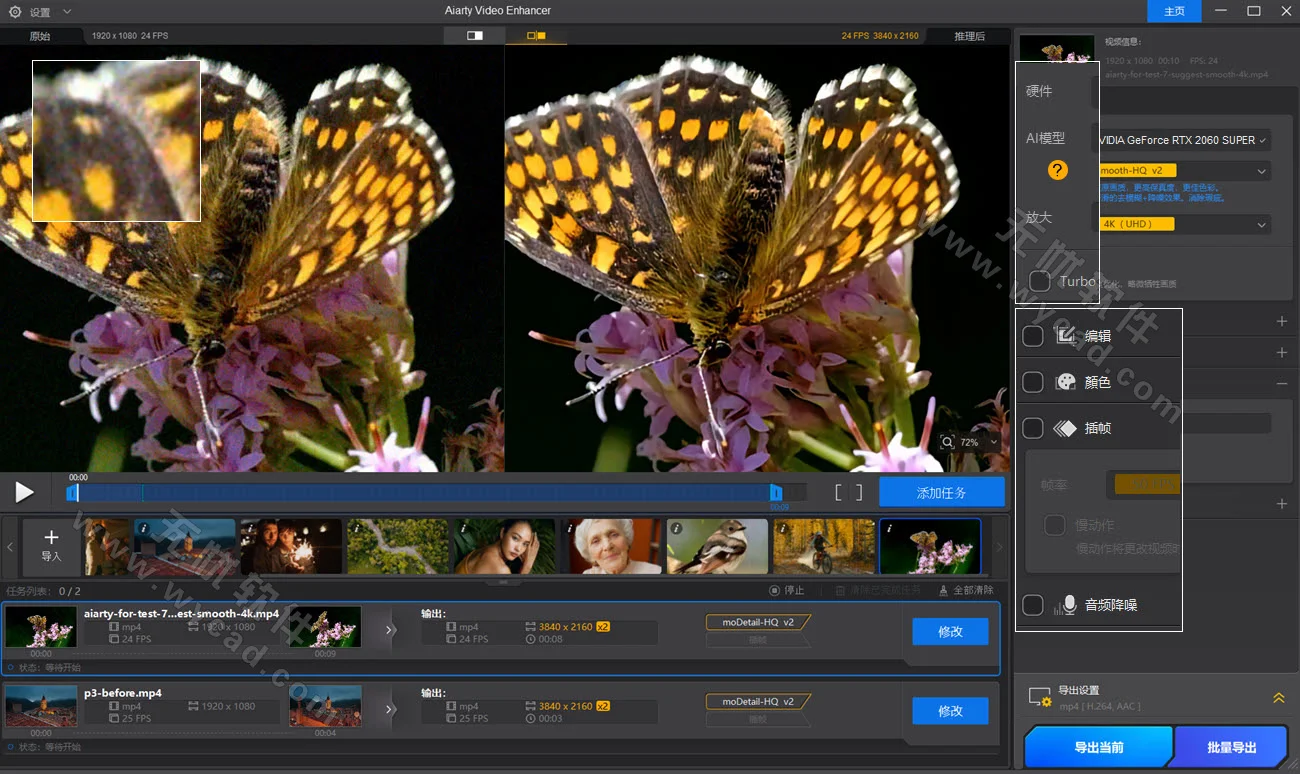Switch to the 主页 (Home) tab
The height and width of the screenshot is (774, 1300).
(x=1172, y=11)
